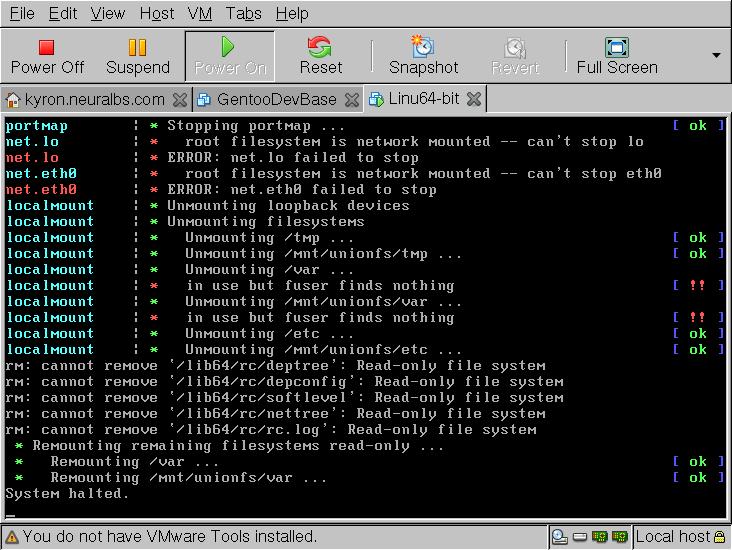This screenshot has height=550, width=732.
Task: Close the GentooDevBase tab
Action: tap(353, 99)
